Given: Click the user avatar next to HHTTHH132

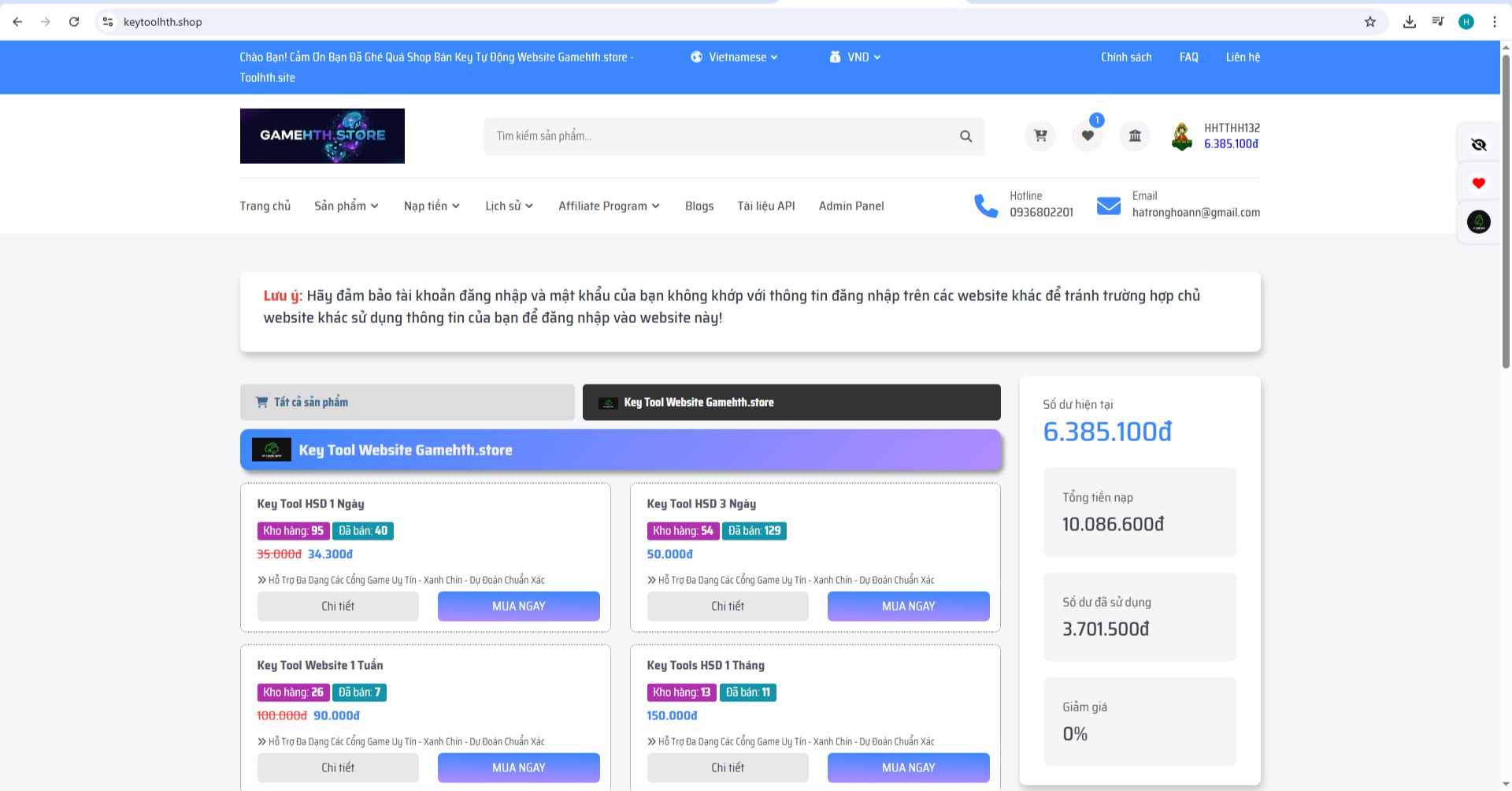Looking at the screenshot, I should pyautogui.click(x=1181, y=136).
